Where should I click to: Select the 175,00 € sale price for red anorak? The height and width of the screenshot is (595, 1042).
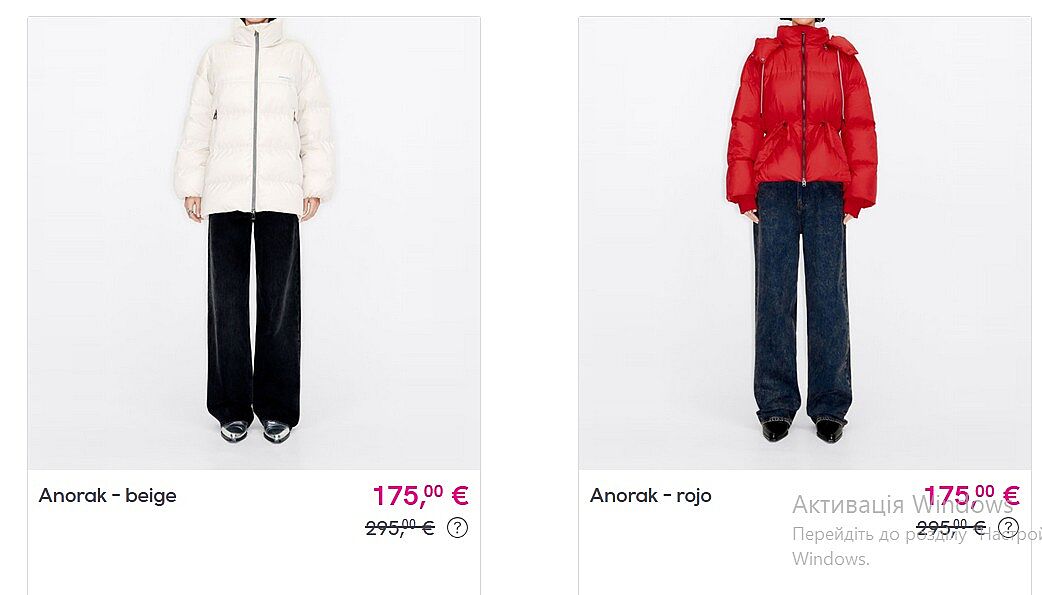[x=972, y=496]
